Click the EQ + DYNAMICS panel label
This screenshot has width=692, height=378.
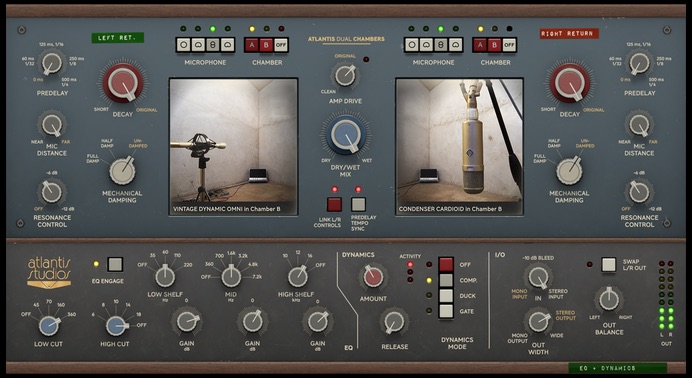(617, 368)
